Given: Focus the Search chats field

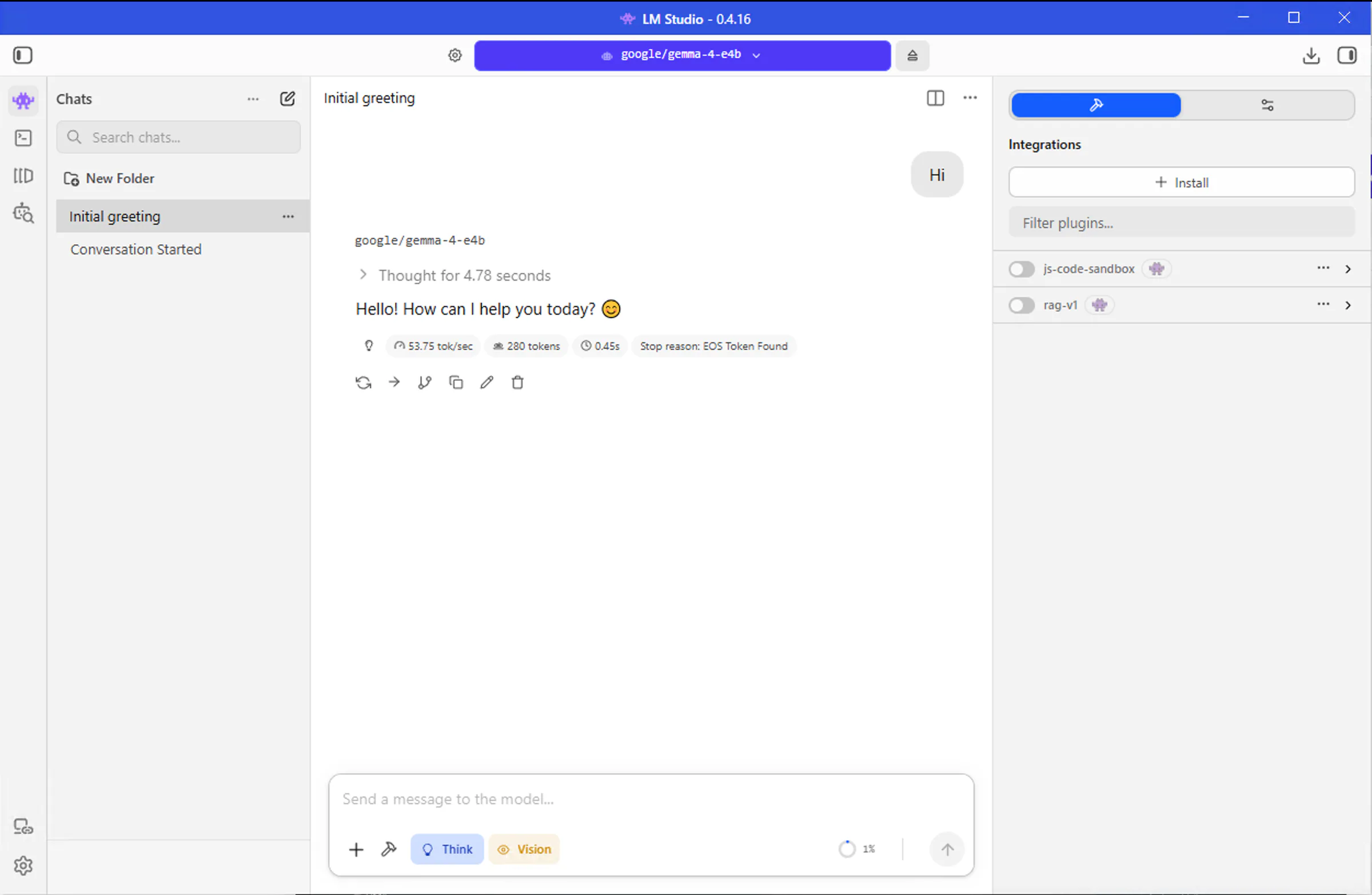Looking at the screenshot, I should pyautogui.click(x=179, y=137).
